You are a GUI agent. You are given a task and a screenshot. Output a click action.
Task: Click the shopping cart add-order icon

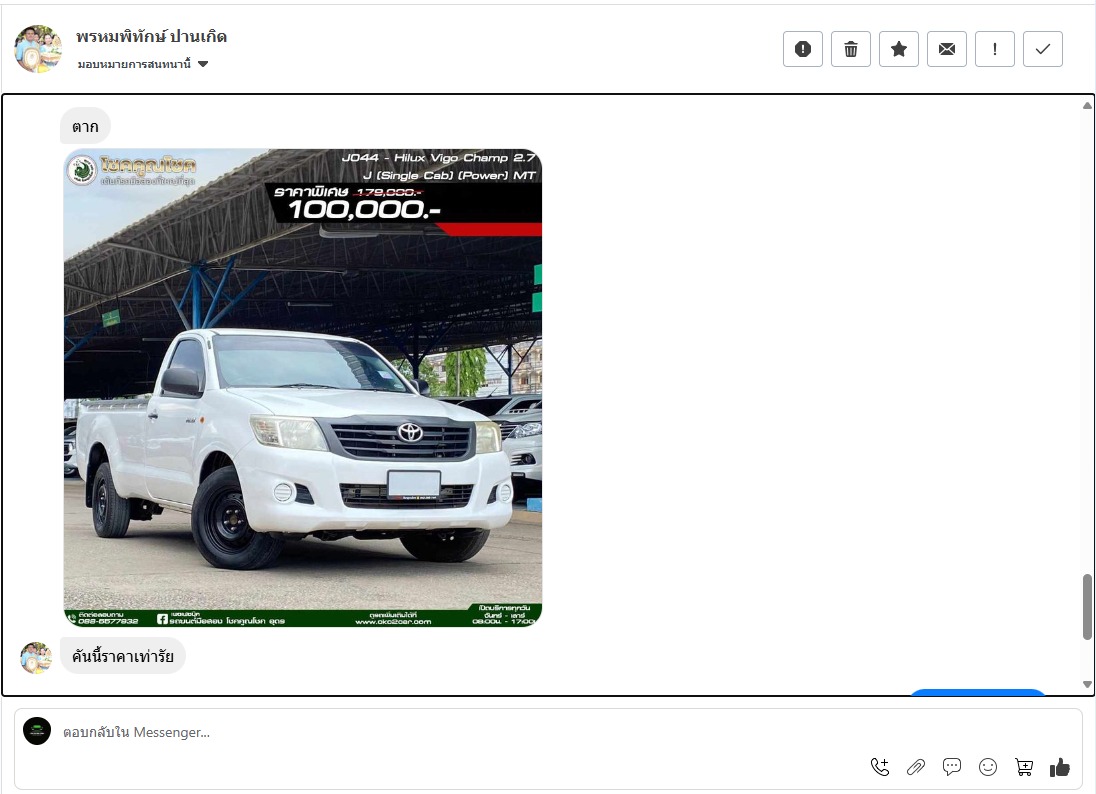[1024, 767]
